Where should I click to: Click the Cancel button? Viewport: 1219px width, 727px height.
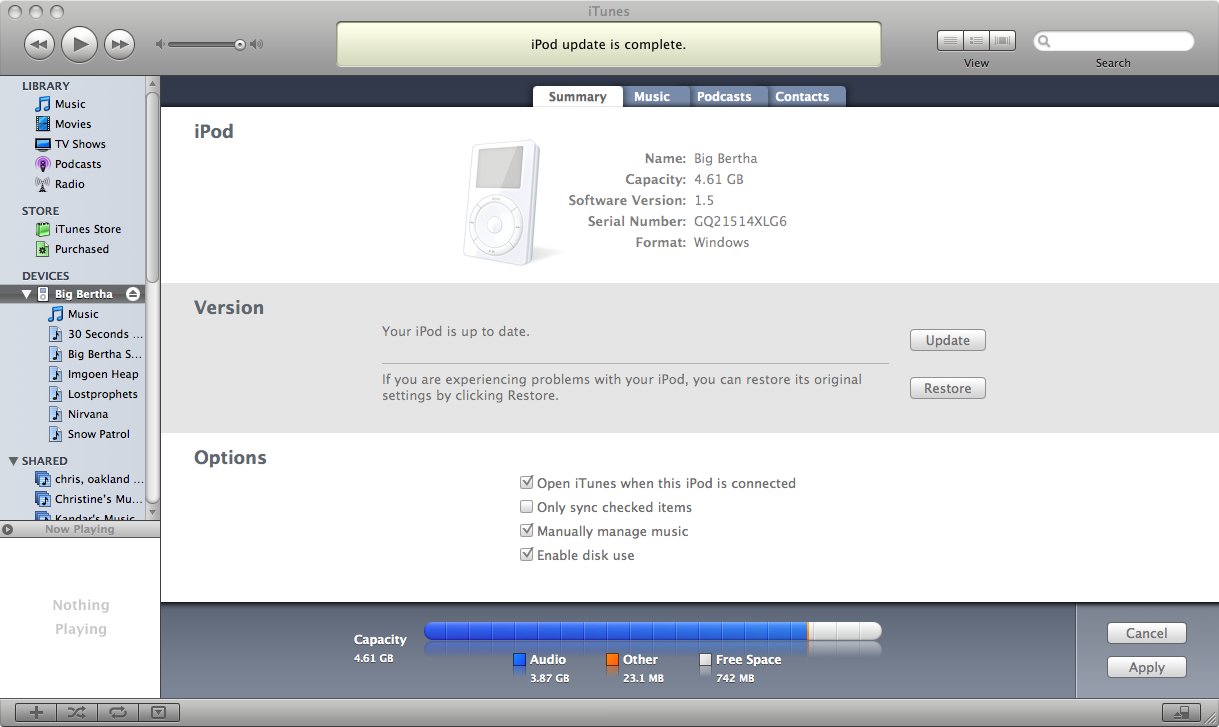coord(1147,633)
